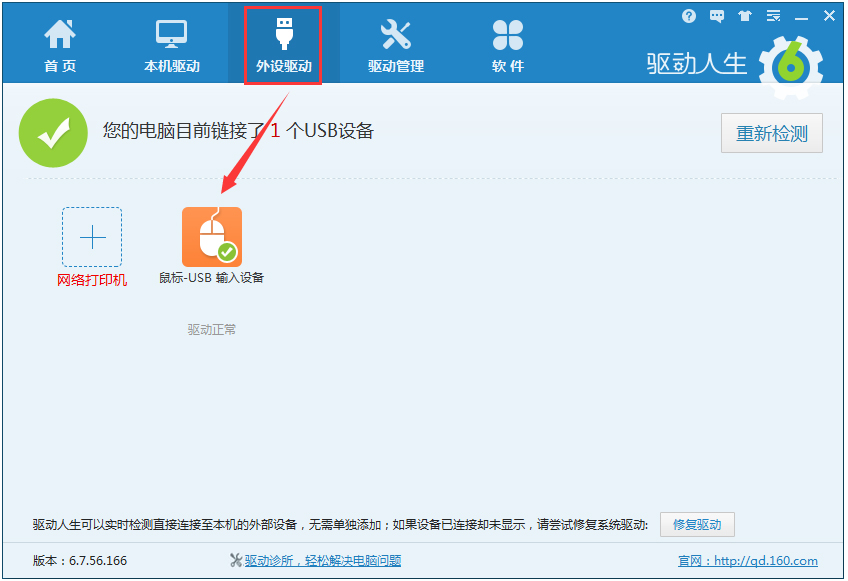Click the USB devices connected message
This screenshot has width=848, height=581.
click(x=238, y=131)
